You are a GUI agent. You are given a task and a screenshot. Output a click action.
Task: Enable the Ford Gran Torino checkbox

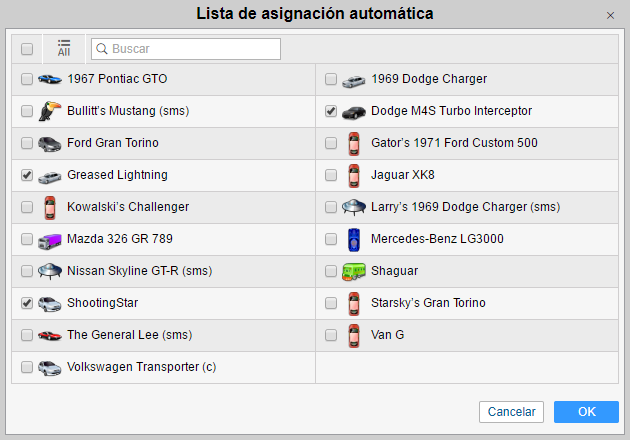click(27, 143)
